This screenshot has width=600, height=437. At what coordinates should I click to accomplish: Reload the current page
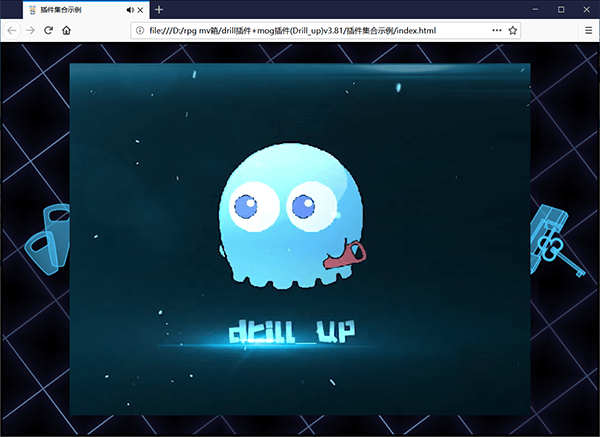coord(48,30)
